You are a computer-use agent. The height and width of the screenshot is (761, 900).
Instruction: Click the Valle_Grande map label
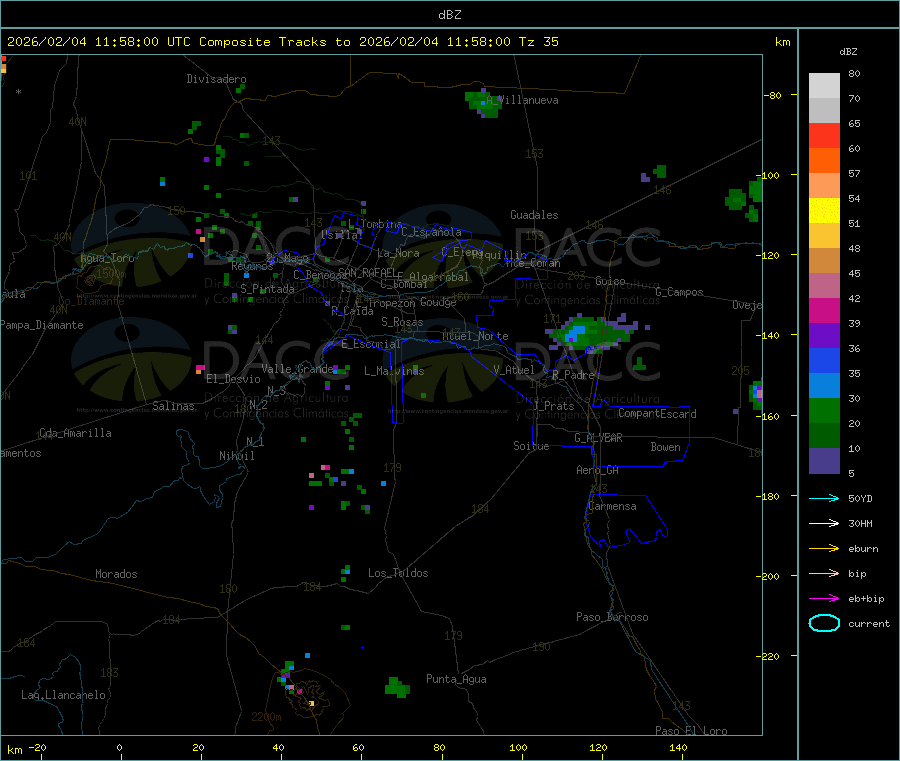pos(297,368)
